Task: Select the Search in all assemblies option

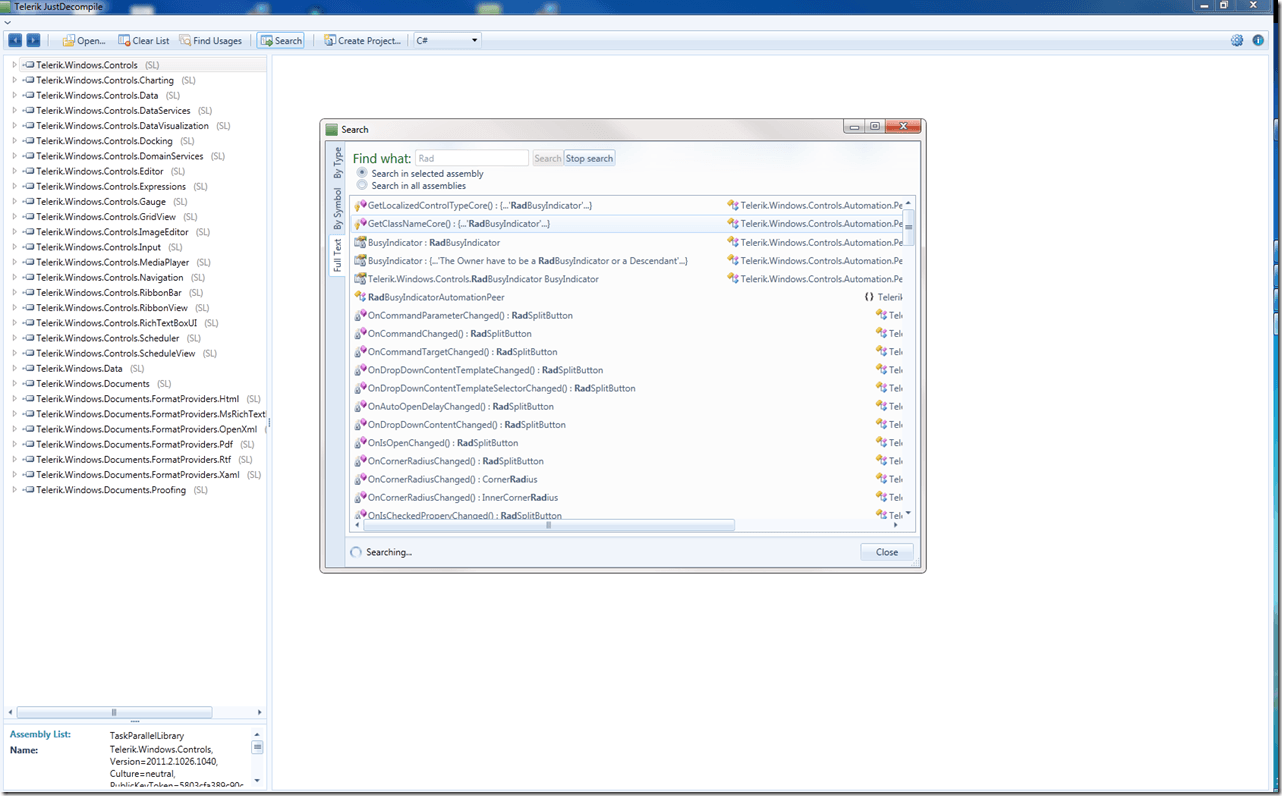Action: pos(362,185)
